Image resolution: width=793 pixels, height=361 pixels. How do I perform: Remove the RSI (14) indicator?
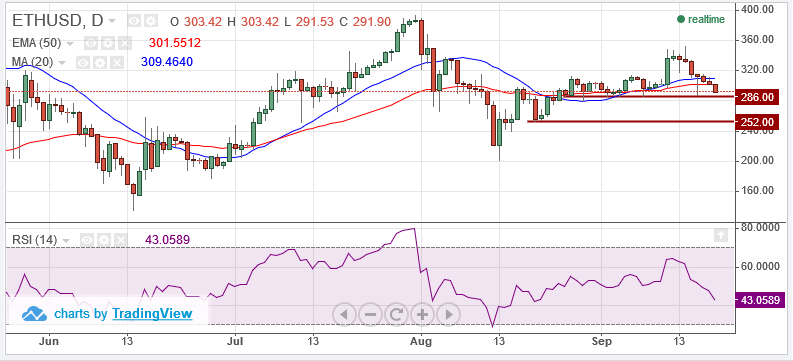point(120,240)
